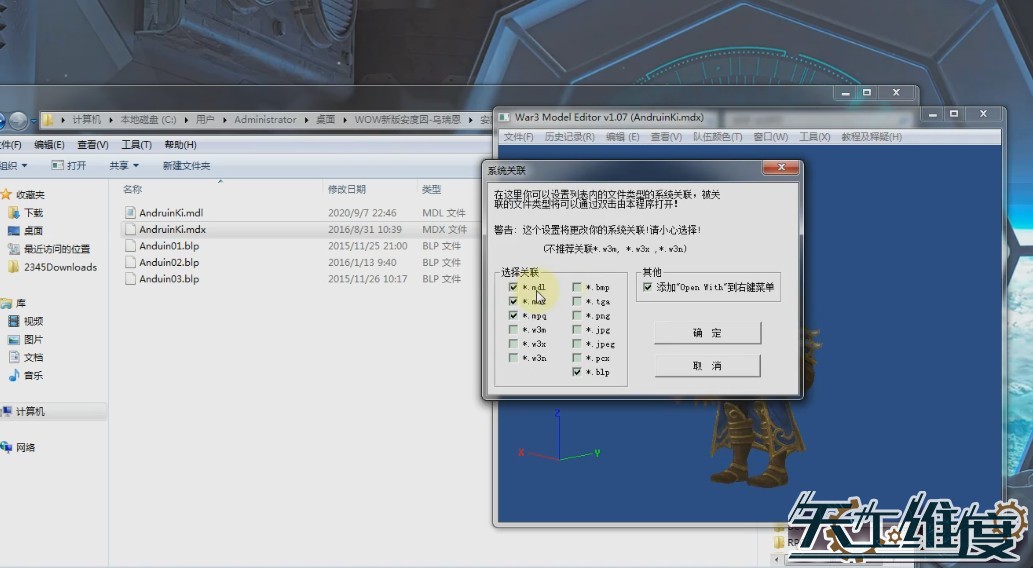Open Explorer's 工具(T) menu

(136, 145)
